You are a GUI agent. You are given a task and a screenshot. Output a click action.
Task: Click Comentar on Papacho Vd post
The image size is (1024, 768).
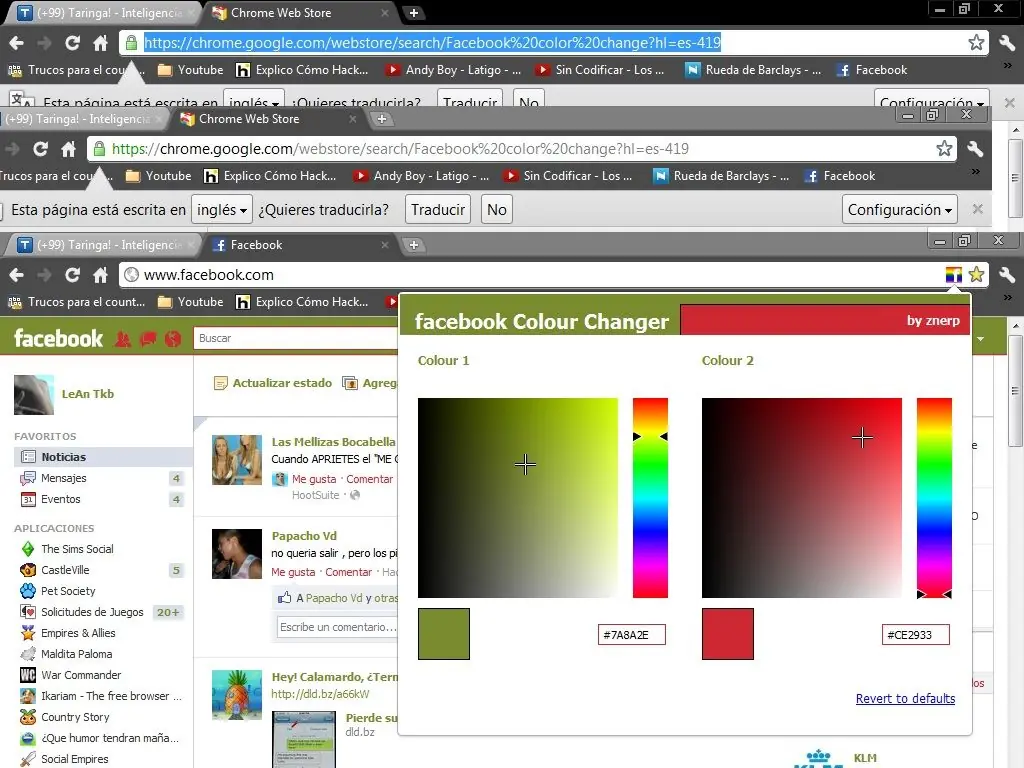349,572
